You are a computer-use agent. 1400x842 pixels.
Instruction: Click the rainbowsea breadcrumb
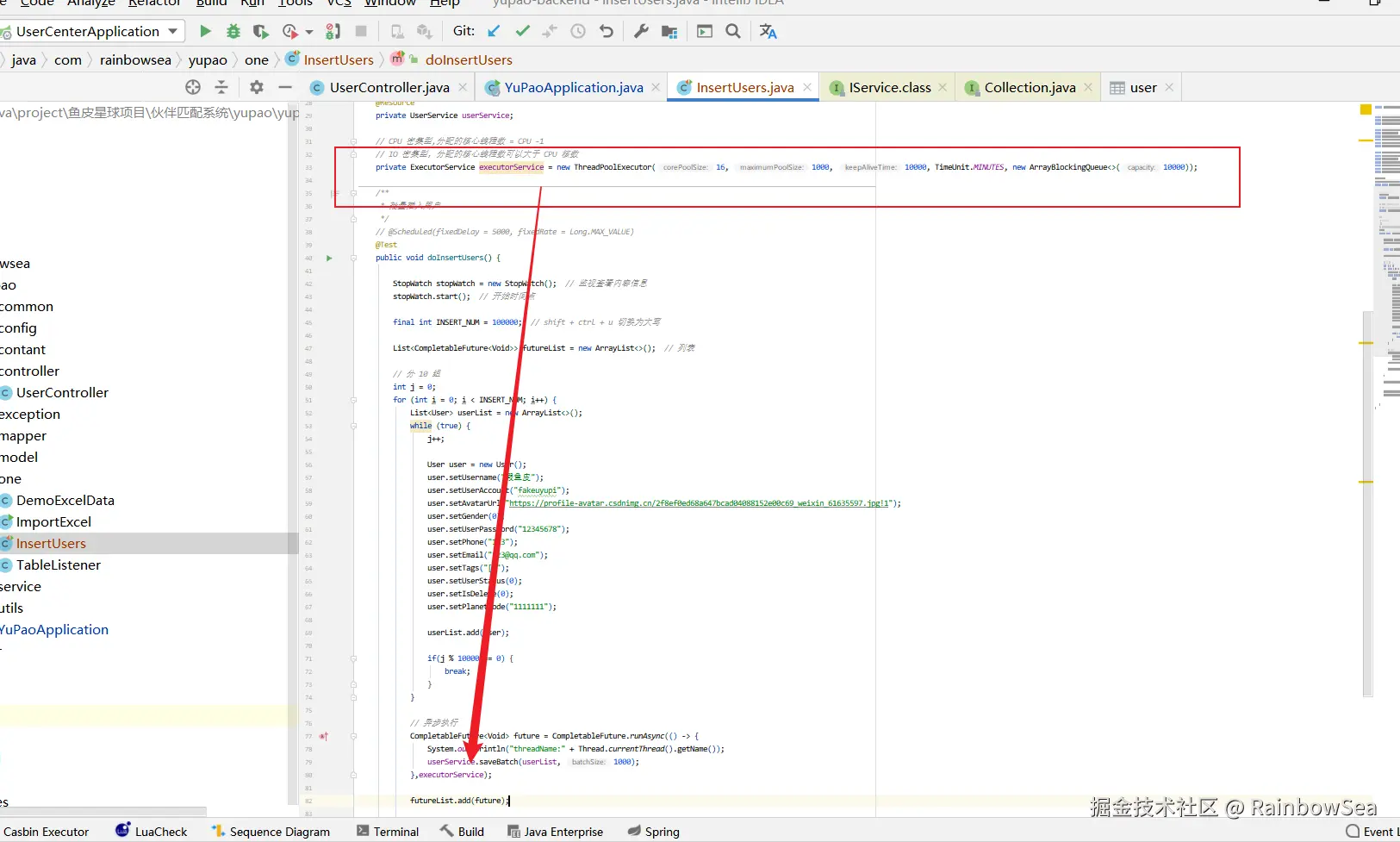coord(135,59)
